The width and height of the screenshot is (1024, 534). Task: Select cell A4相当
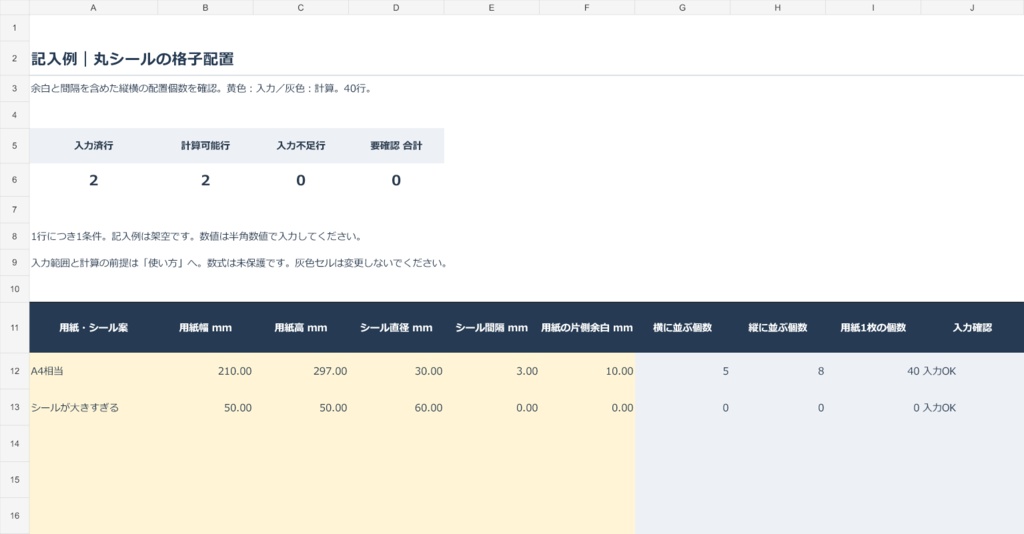tap(93, 371)
